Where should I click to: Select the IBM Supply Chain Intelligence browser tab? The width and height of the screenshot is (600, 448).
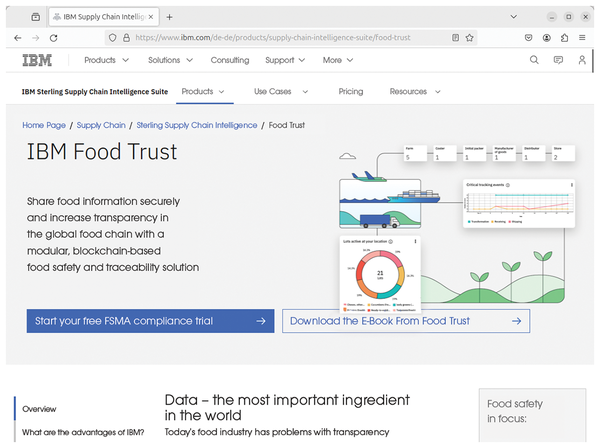(103, 17)
